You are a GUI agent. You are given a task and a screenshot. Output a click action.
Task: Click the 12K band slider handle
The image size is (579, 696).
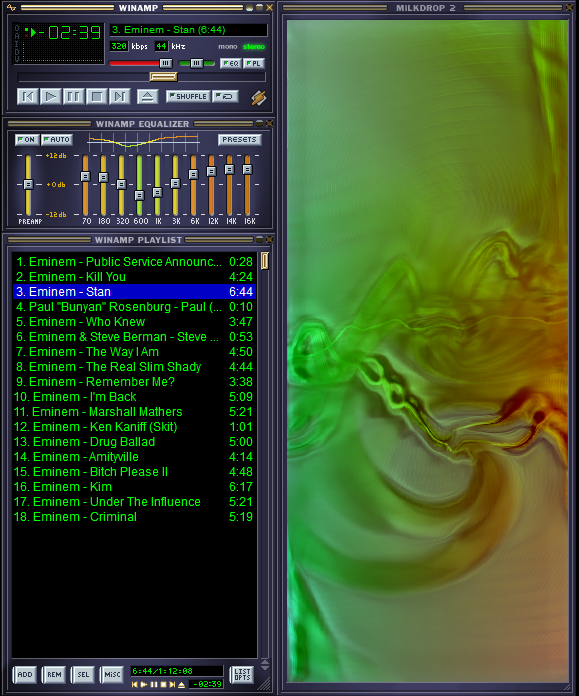[x=211, y=171]
